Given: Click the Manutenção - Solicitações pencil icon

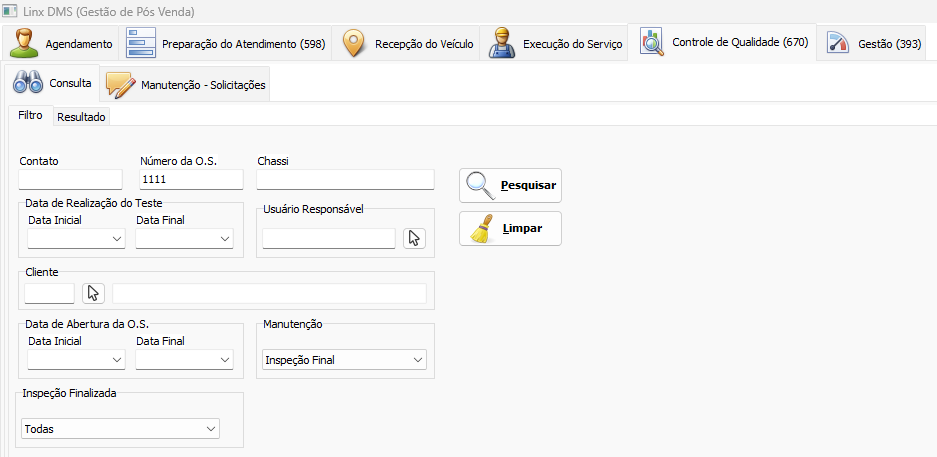Looking at the screenshot, I should (121, 85).
